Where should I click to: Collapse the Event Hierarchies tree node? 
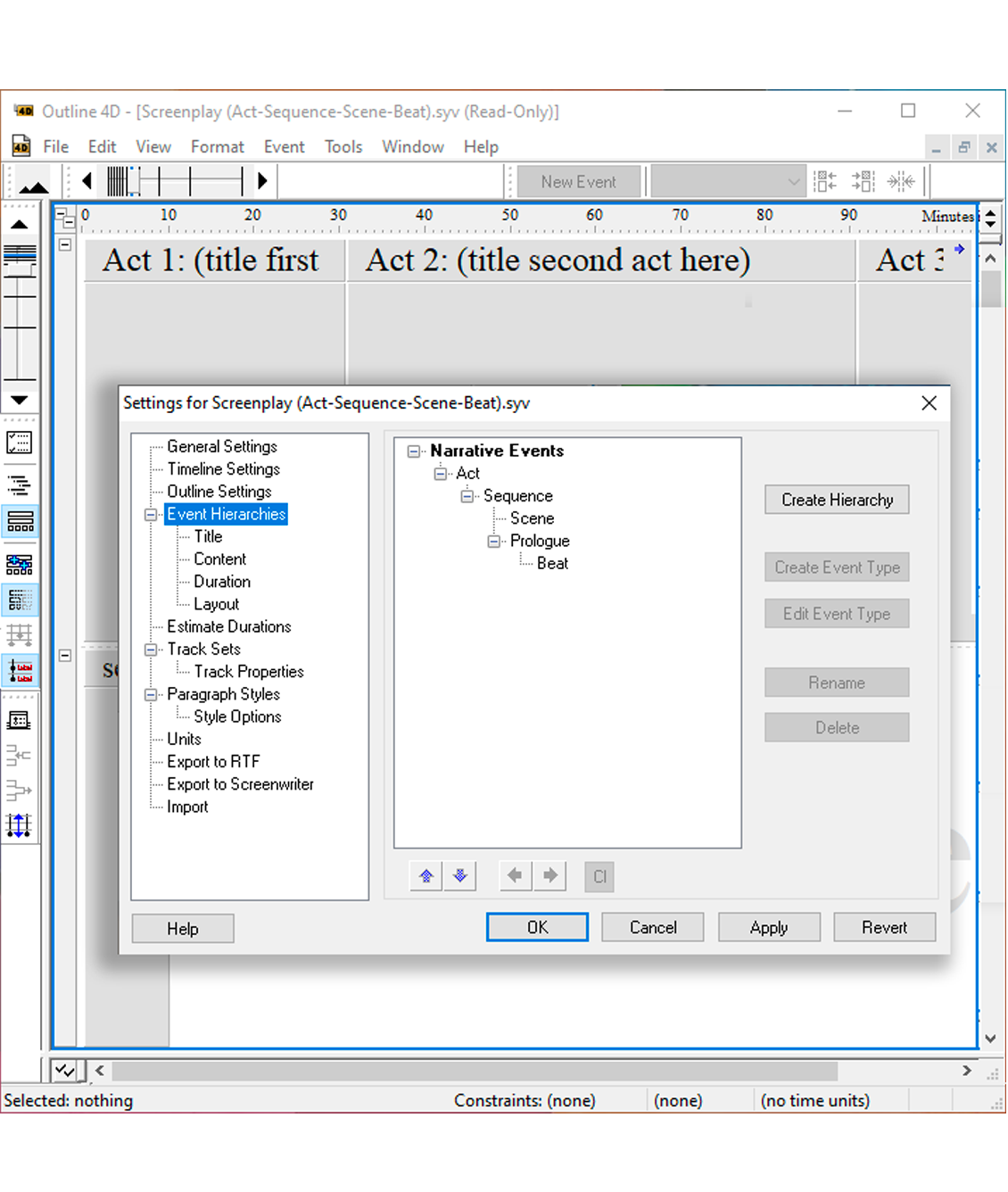(x=151, y=515)
